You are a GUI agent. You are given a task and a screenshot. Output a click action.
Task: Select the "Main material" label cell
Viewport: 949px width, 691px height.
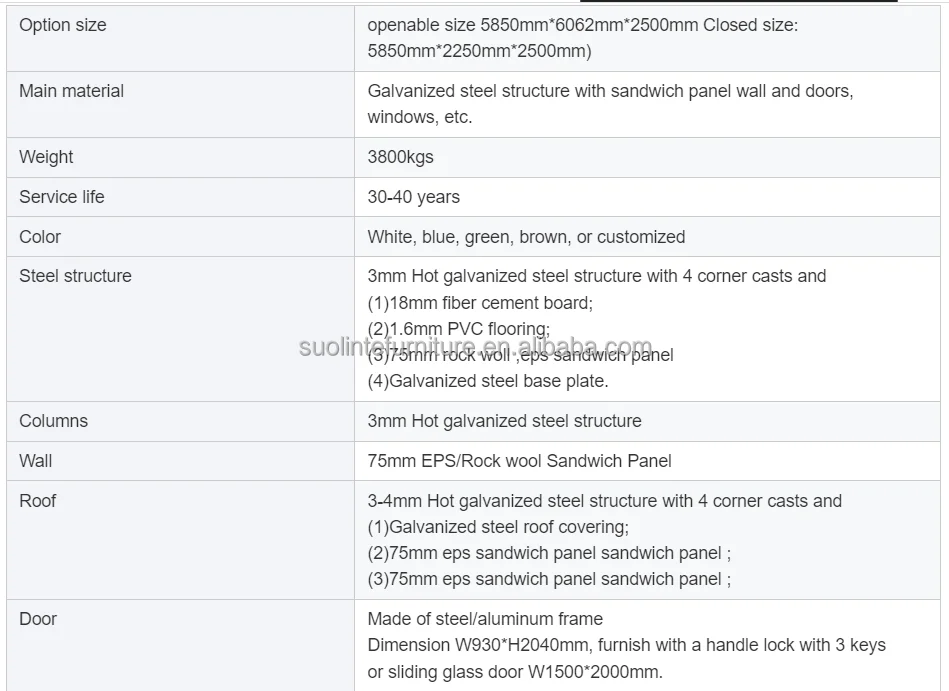[71, 91]
